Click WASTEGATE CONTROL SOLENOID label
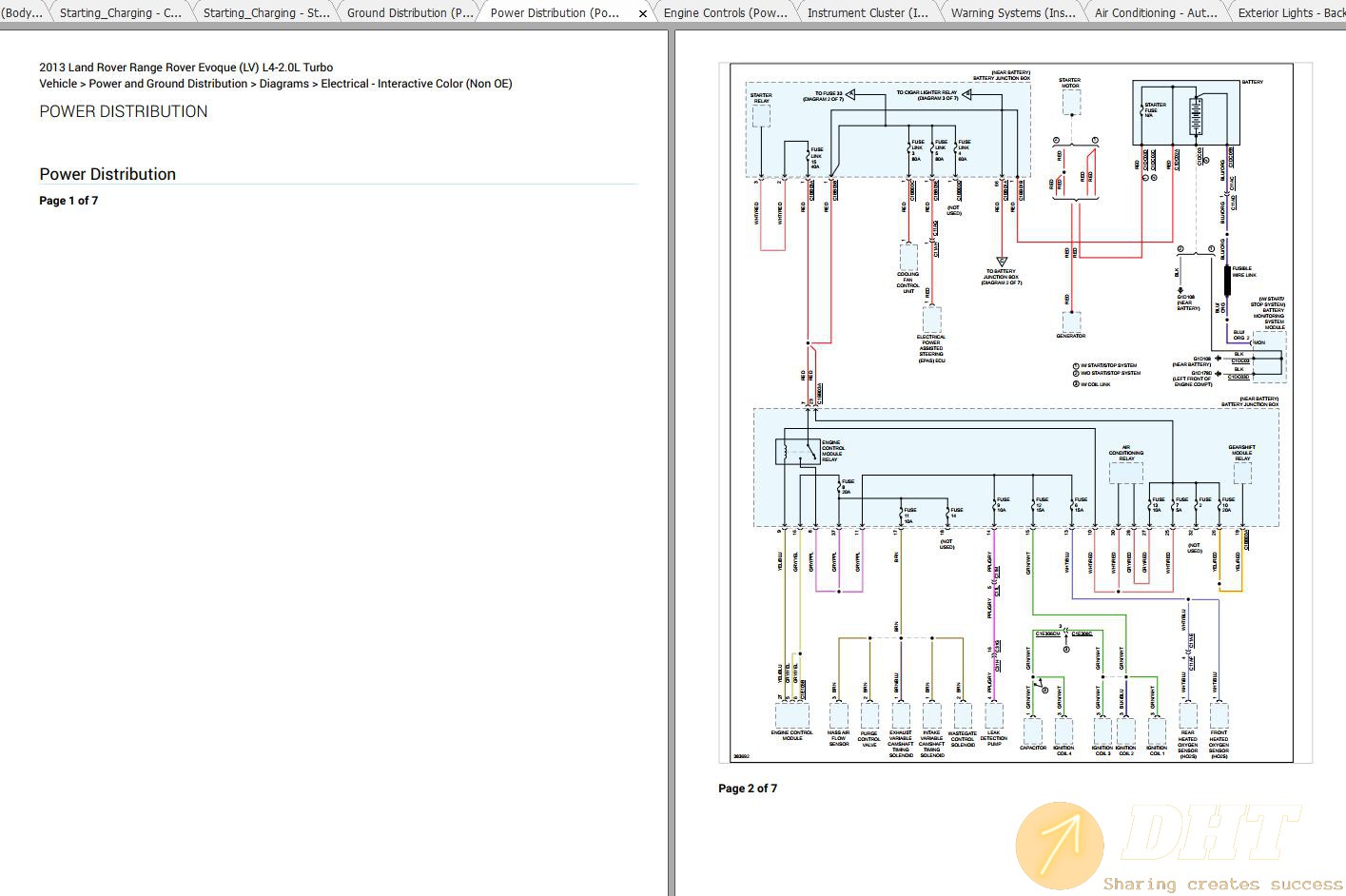This screenshot has height=896, width=1346. [963, 739]
